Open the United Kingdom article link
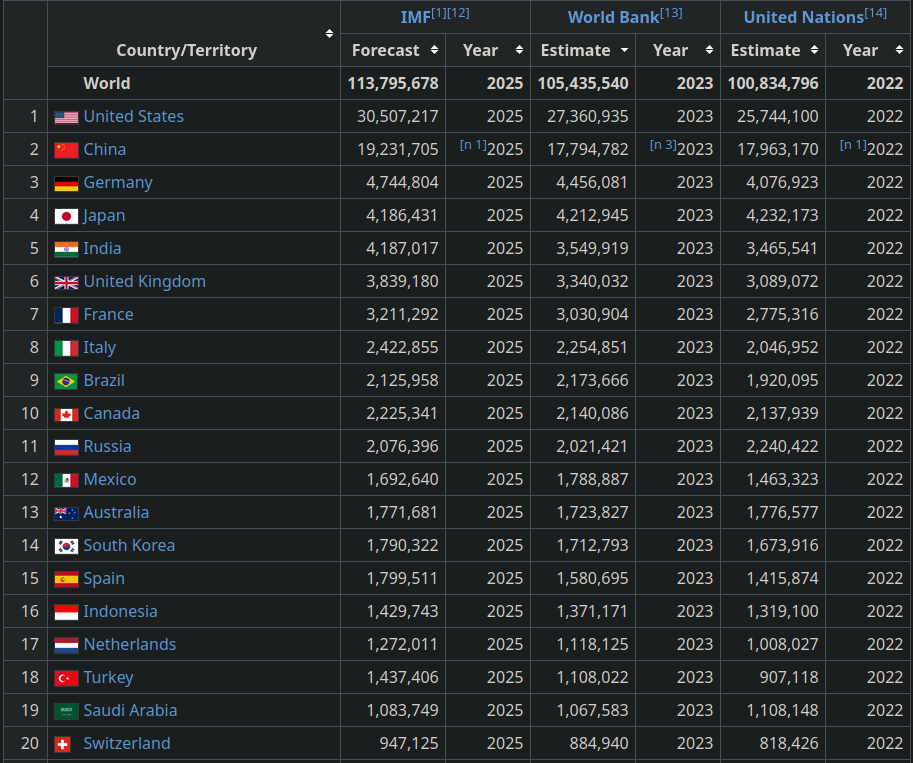The width and height of the screenshot is (913, 763). coord(144,282)
